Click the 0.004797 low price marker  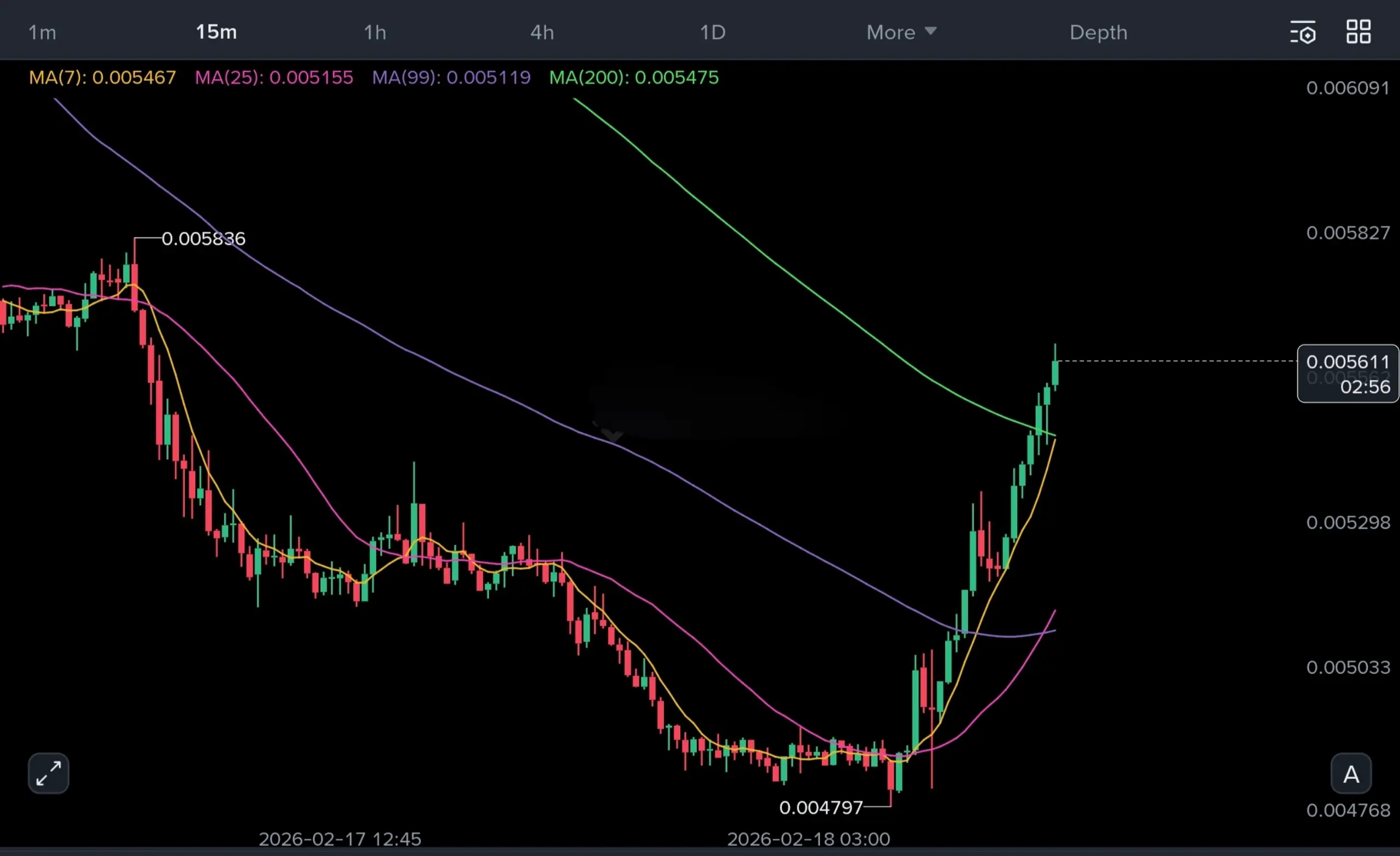(x=820, y=807)
